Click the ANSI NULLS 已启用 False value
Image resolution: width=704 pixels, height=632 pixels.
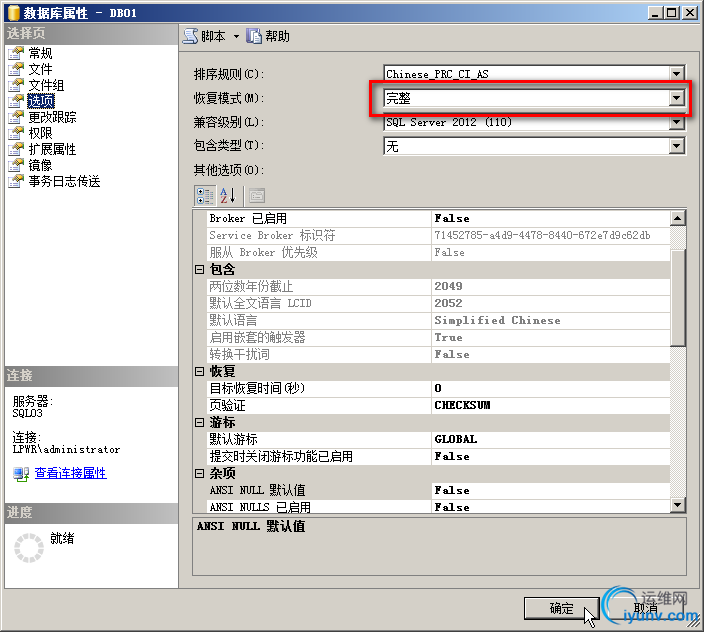pyautogui.click(x=550, y=507)
